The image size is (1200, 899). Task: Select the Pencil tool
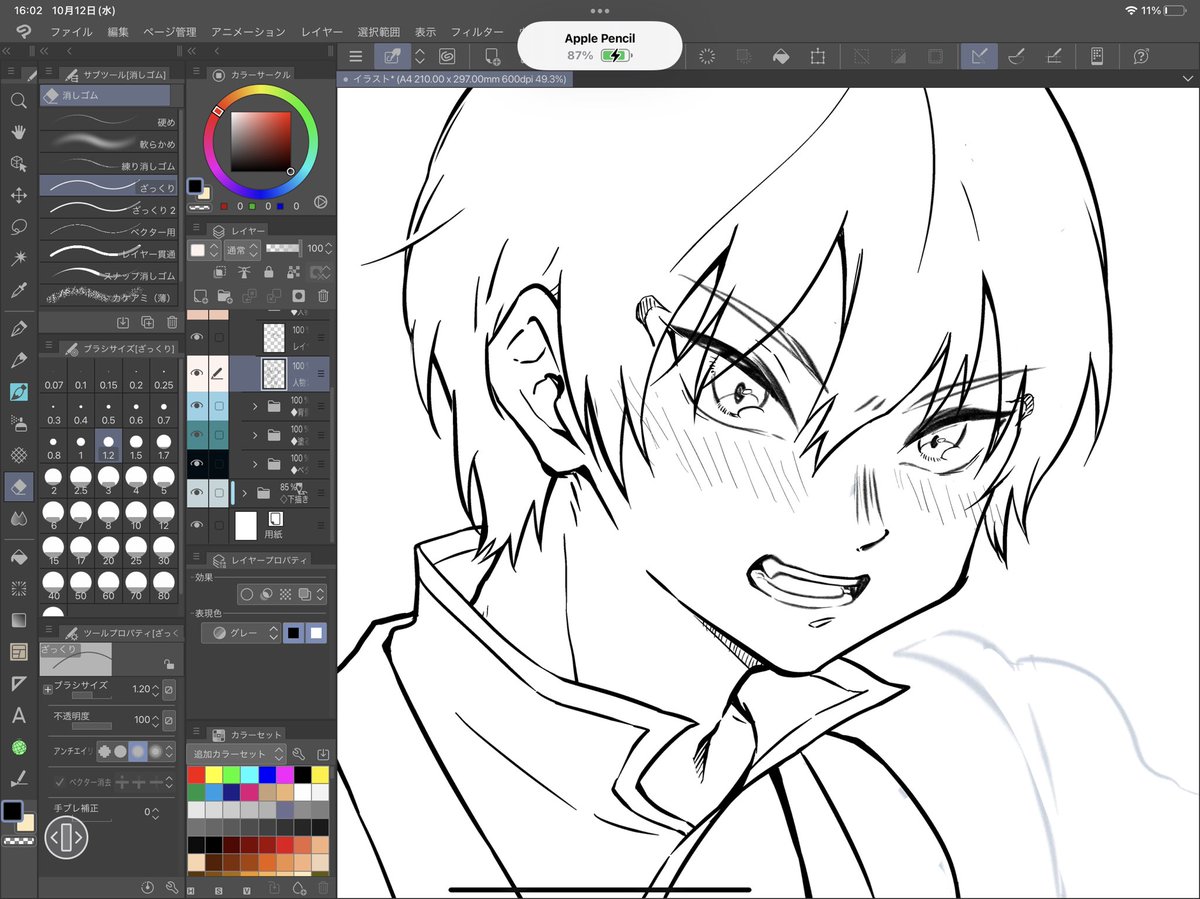[18, 360]
